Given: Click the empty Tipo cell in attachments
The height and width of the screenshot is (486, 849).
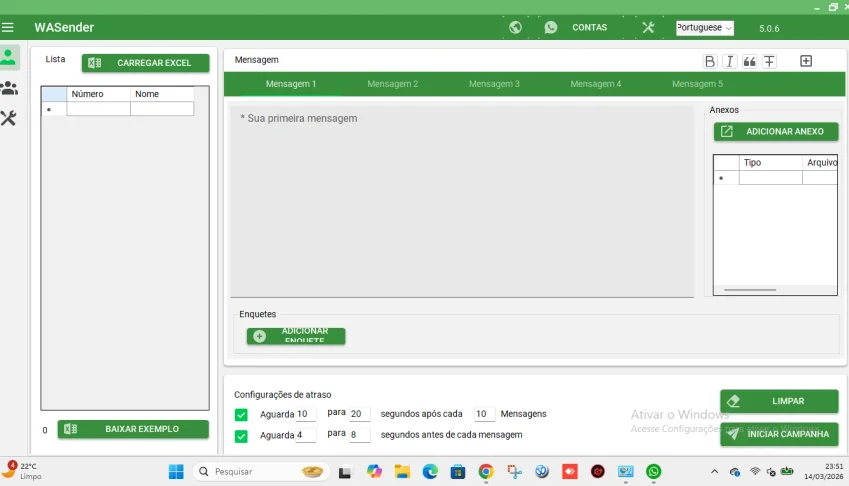Looking at the screenshot, I should 770,178.
